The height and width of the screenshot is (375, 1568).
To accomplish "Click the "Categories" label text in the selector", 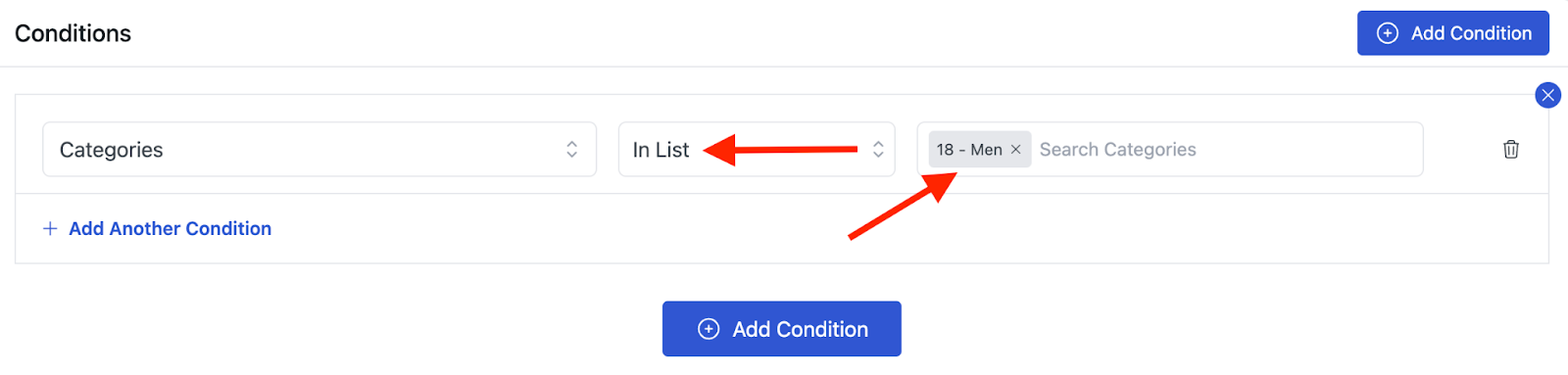I will coord(111,150).
